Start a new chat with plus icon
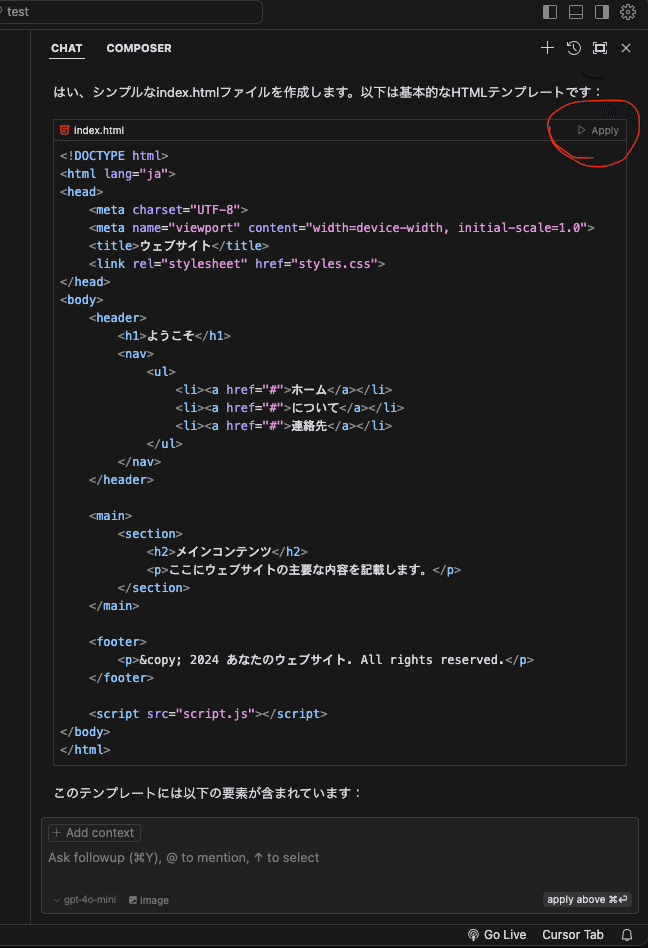Image resolution: width=648 pixels, height=948 pixels. (547, 48)
